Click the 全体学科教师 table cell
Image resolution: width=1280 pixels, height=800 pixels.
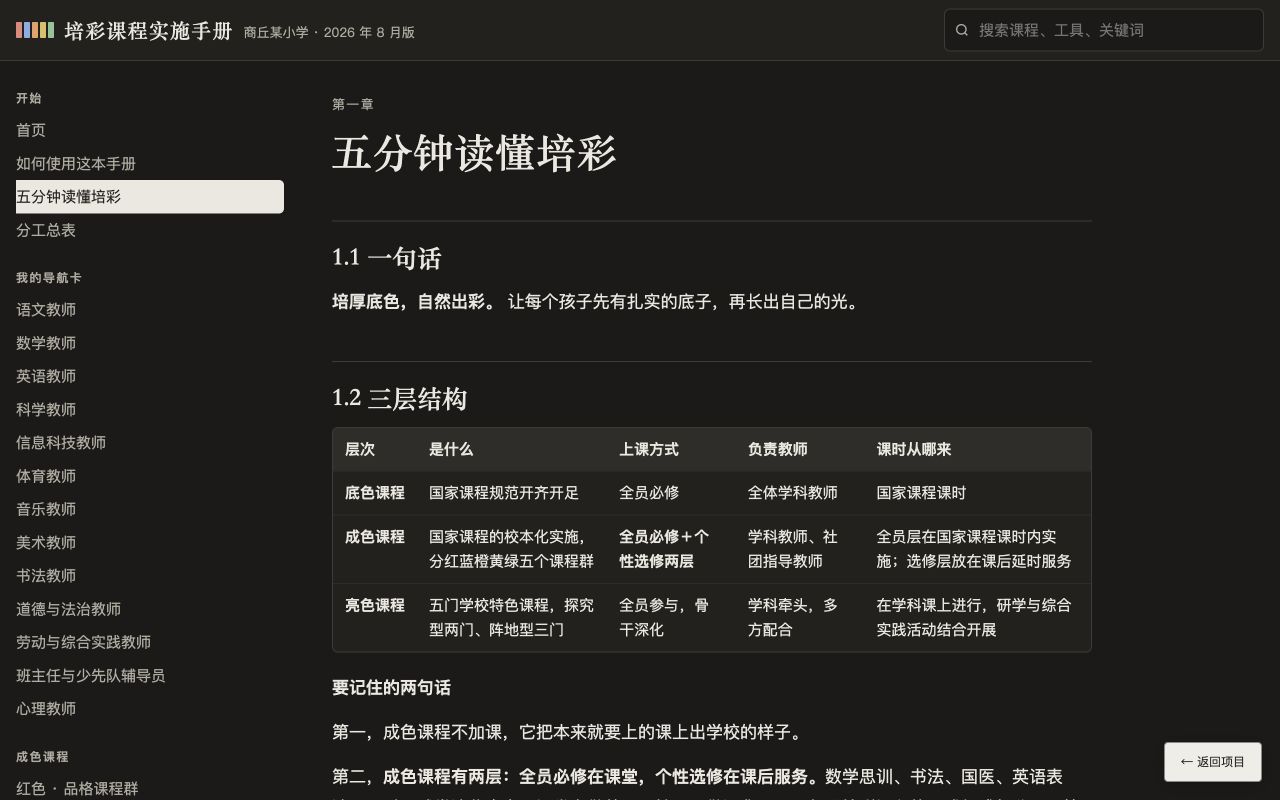[793, 492]
